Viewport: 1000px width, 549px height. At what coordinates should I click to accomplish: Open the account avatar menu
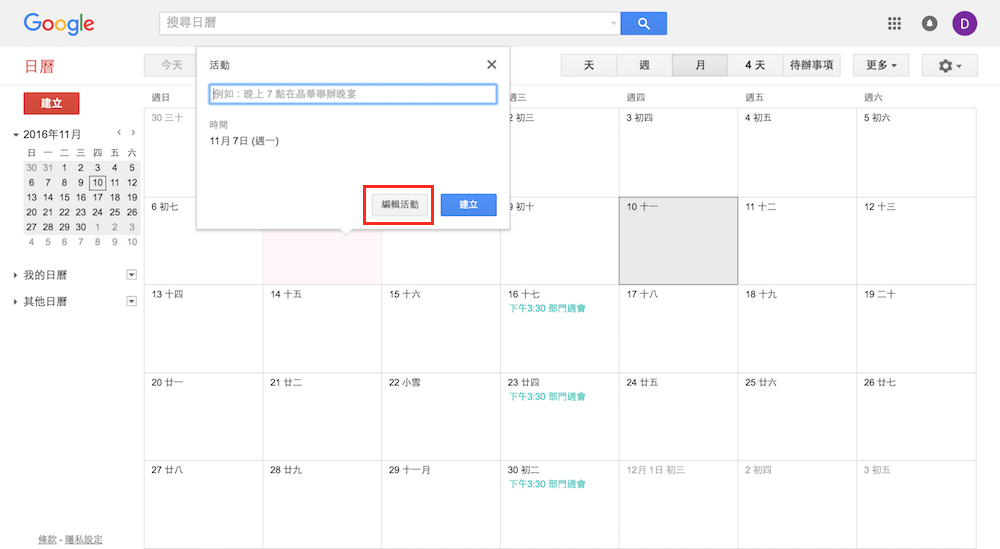pyautogui.click(x=964, y=23)
